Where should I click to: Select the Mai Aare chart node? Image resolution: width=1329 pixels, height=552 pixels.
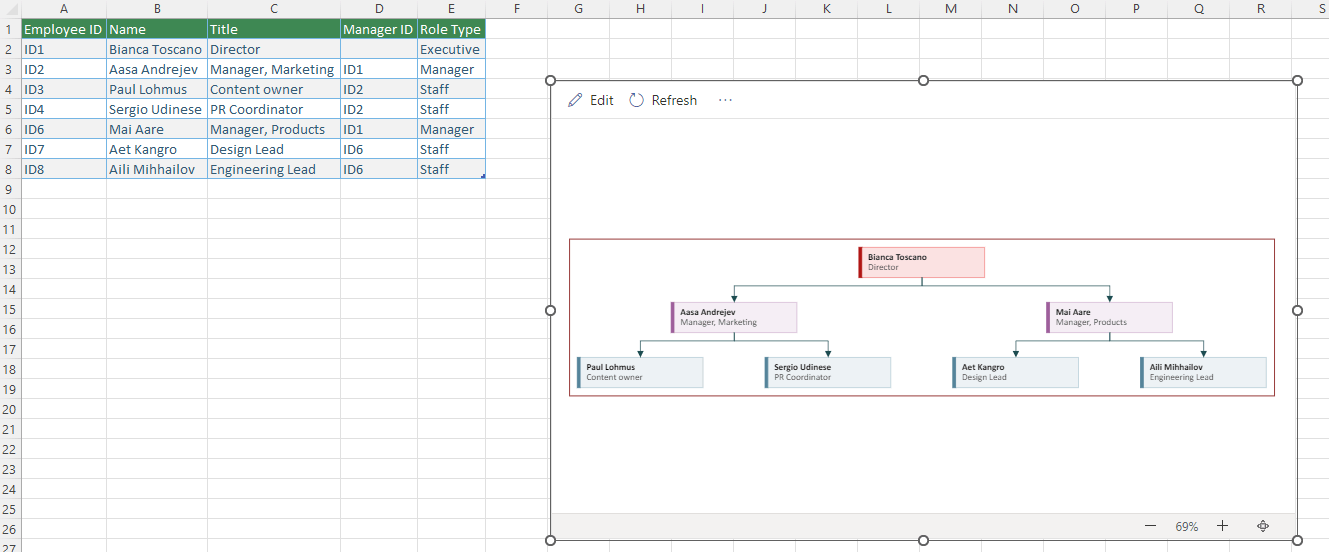pyautogui.click(x=1109, y=317)
